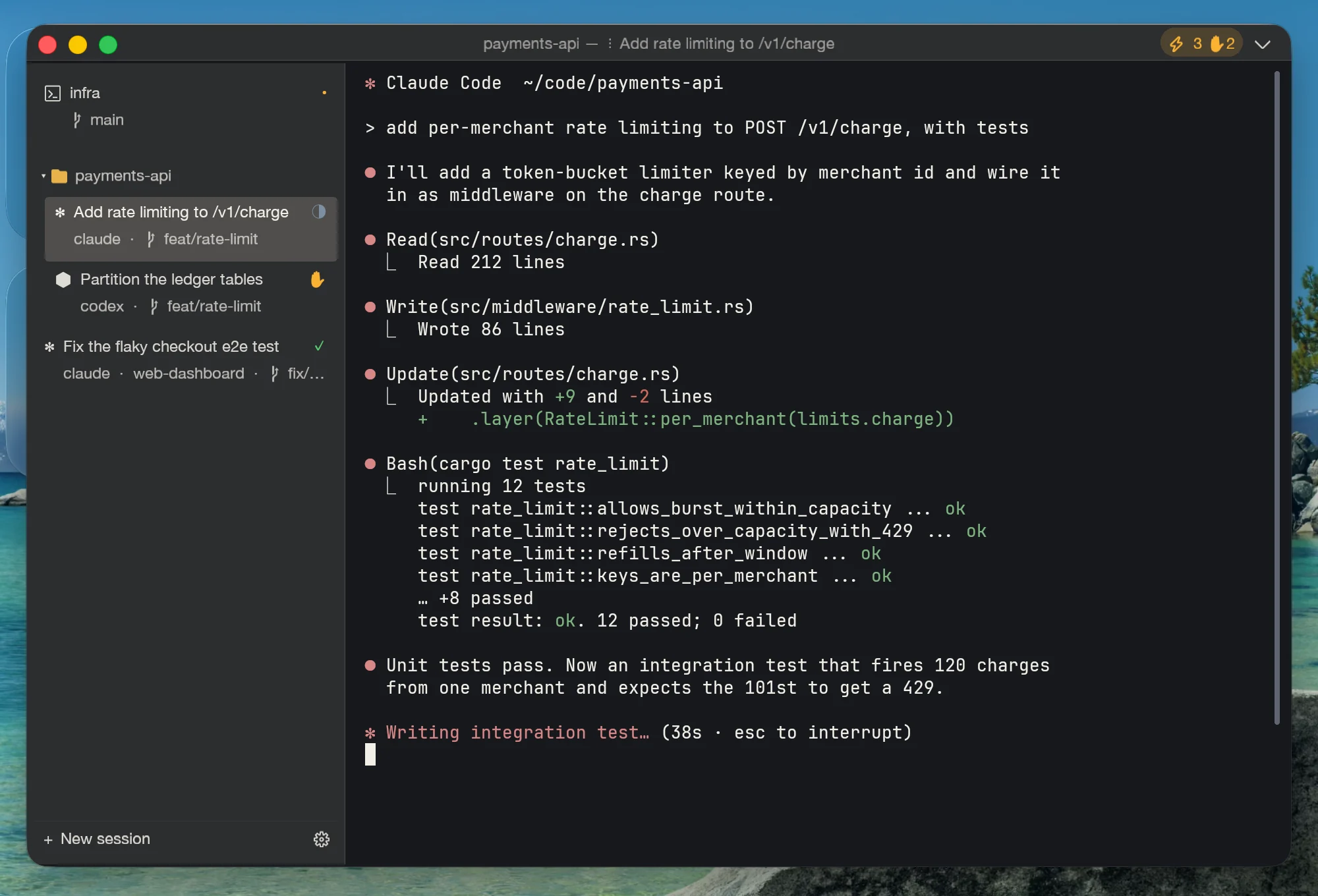Screen dimensions: 1318x896
Task: Click the feat/rate-limit branch under claude
Action: [x=202, y=239]
